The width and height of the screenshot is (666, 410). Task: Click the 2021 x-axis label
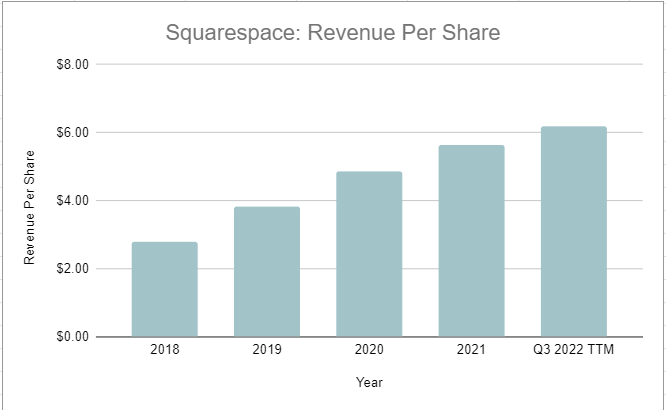pos(471,349)
